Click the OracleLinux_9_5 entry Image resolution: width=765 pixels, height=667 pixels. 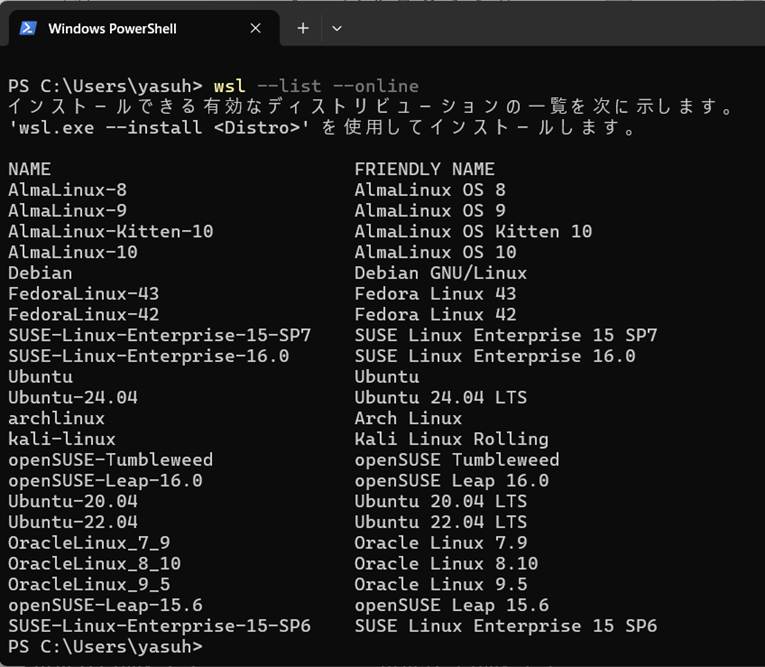(x=88, y=584)
